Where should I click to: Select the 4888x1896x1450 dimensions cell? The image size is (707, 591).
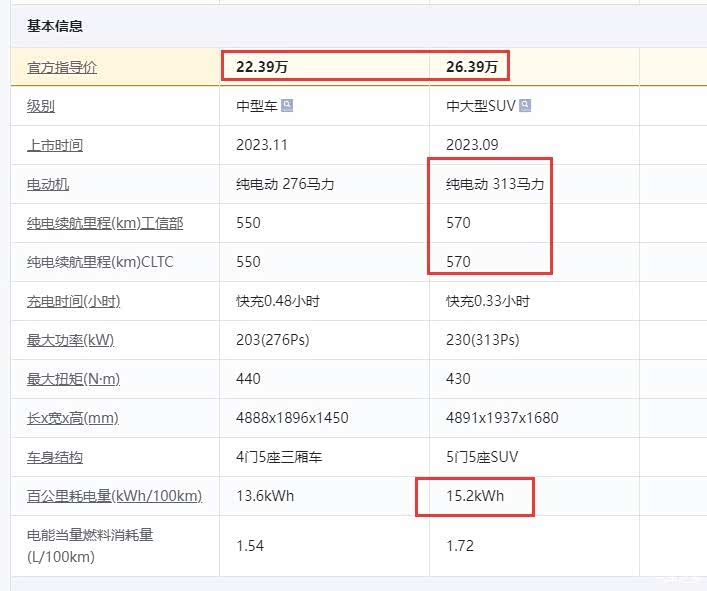pyautogui.click(x=292, y=418)
